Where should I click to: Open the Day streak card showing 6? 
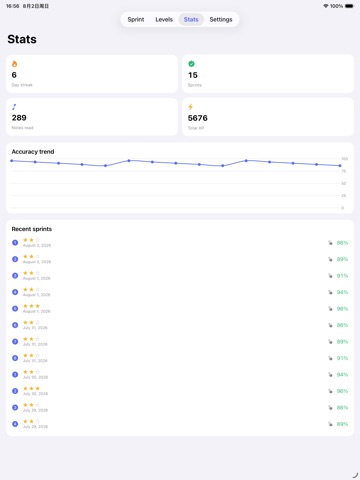(92, 74)
